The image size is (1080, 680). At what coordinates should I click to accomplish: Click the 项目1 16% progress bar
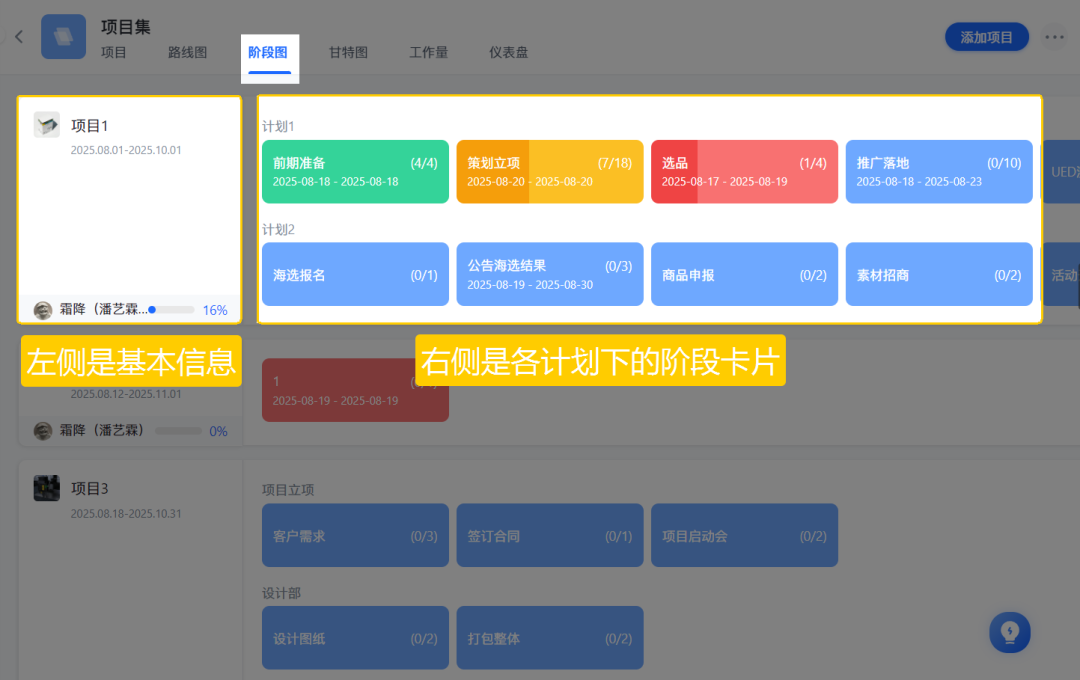171,310
